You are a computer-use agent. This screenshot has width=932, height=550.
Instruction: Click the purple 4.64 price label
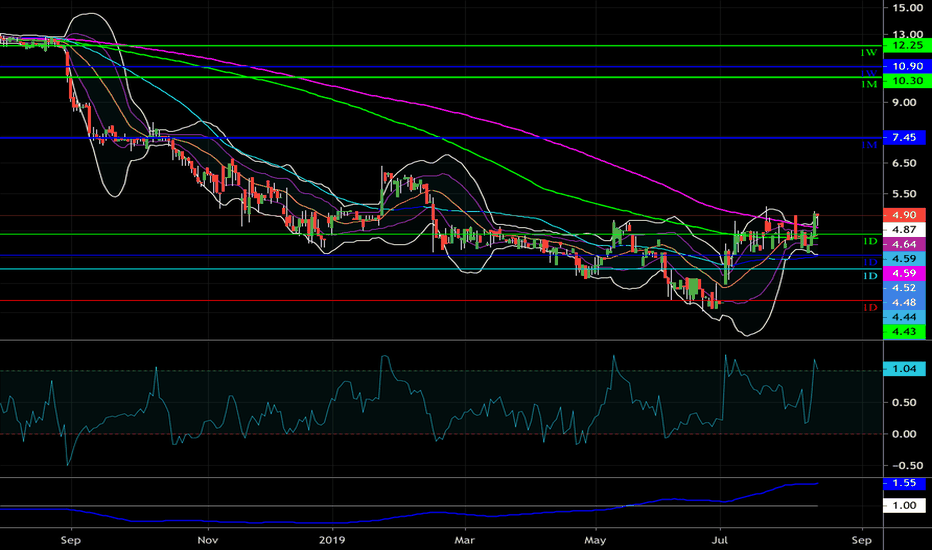point(904,244)
